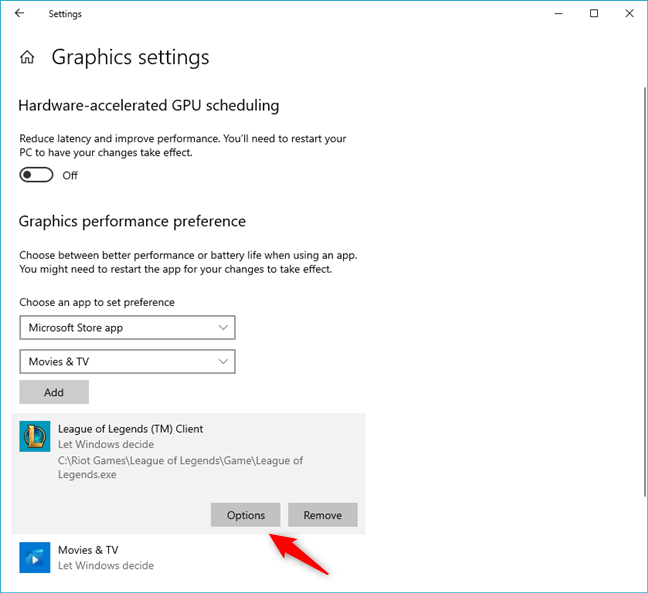The image size is (648, 593).
Task: Click 'Let Windows decide' under Movies & TV
Action: pyautogui.click(x=106, y=565)
